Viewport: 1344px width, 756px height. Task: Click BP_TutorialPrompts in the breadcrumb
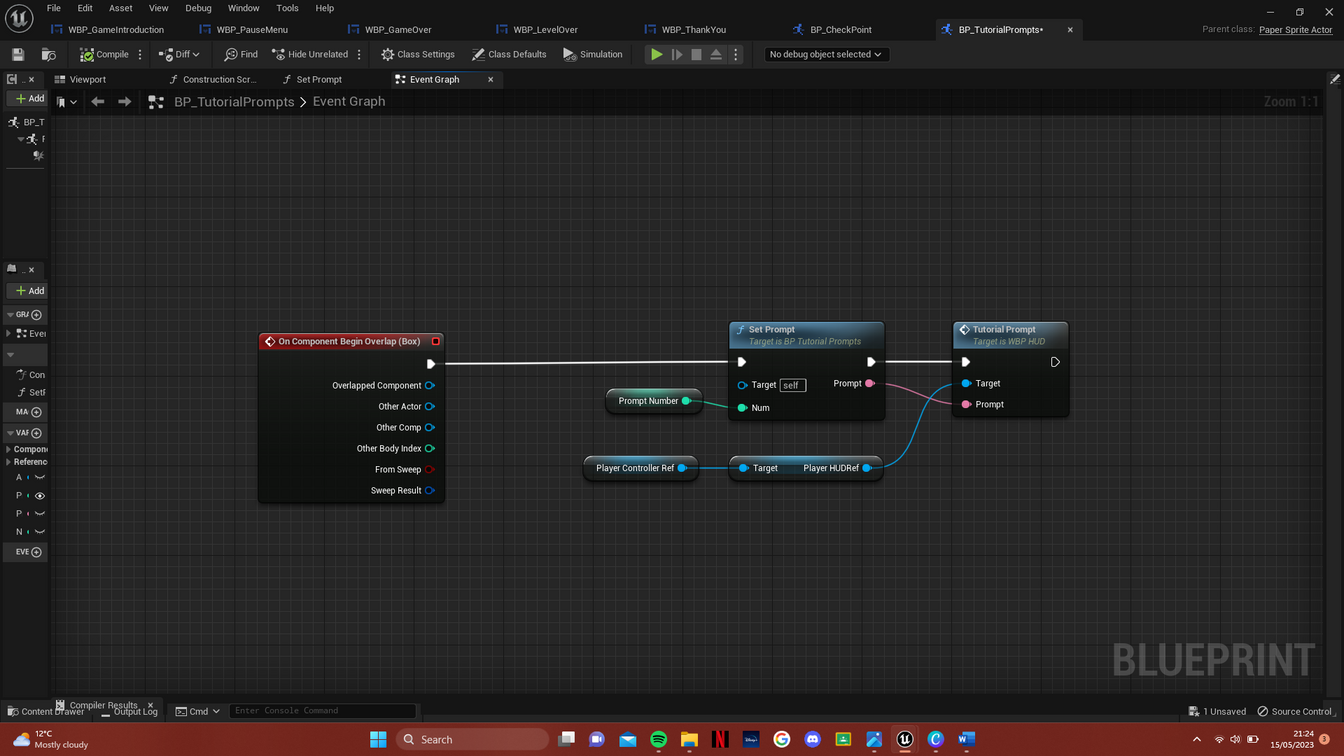[x=234, y=101]
